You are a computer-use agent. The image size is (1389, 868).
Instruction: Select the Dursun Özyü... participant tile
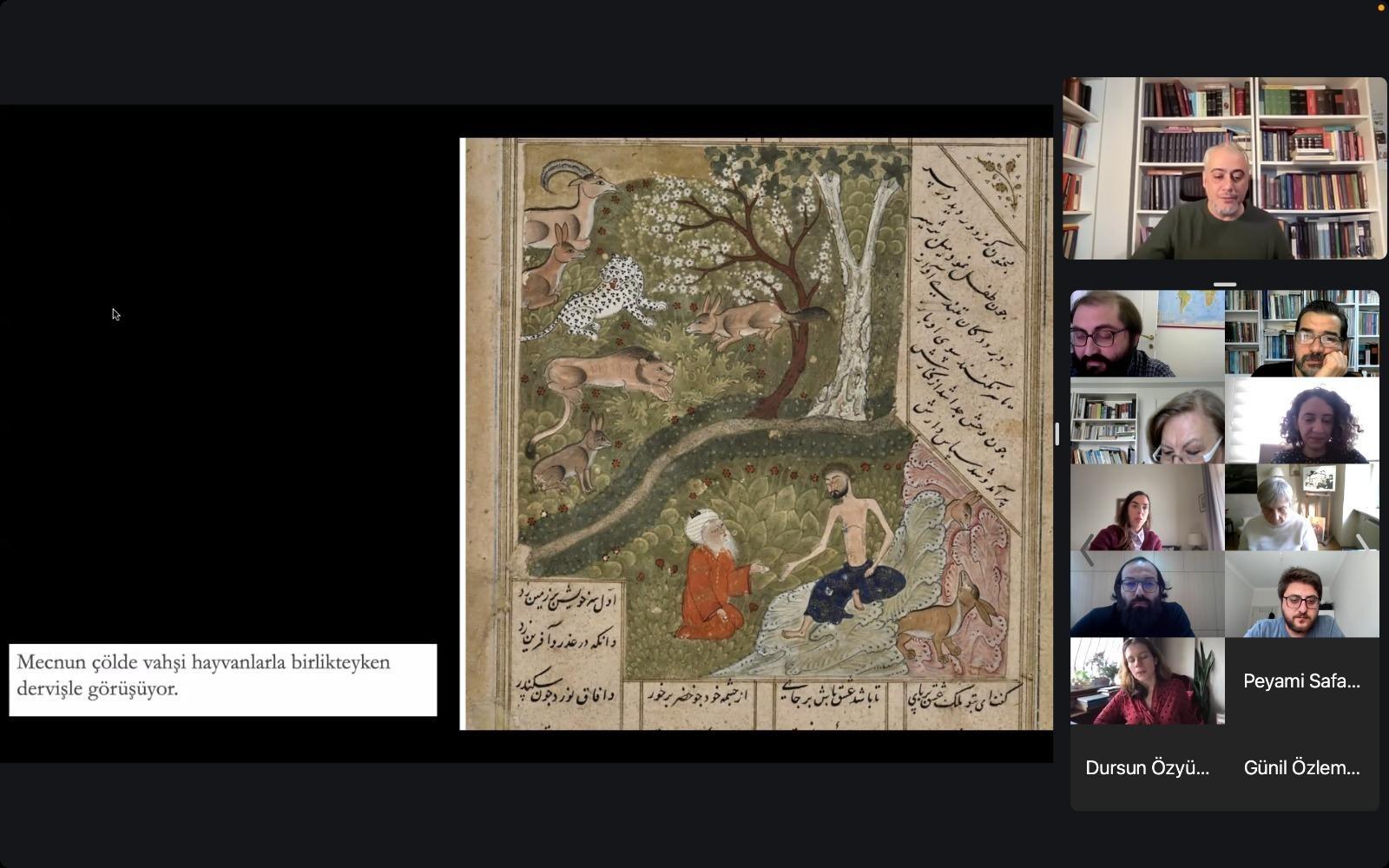[x=1148, y=767]
